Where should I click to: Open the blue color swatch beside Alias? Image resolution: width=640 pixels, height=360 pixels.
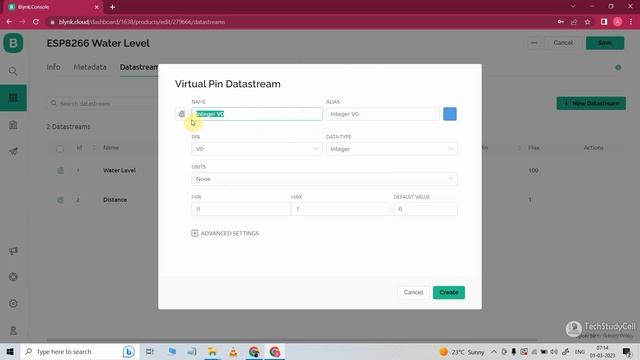click(x=450, y=114)
